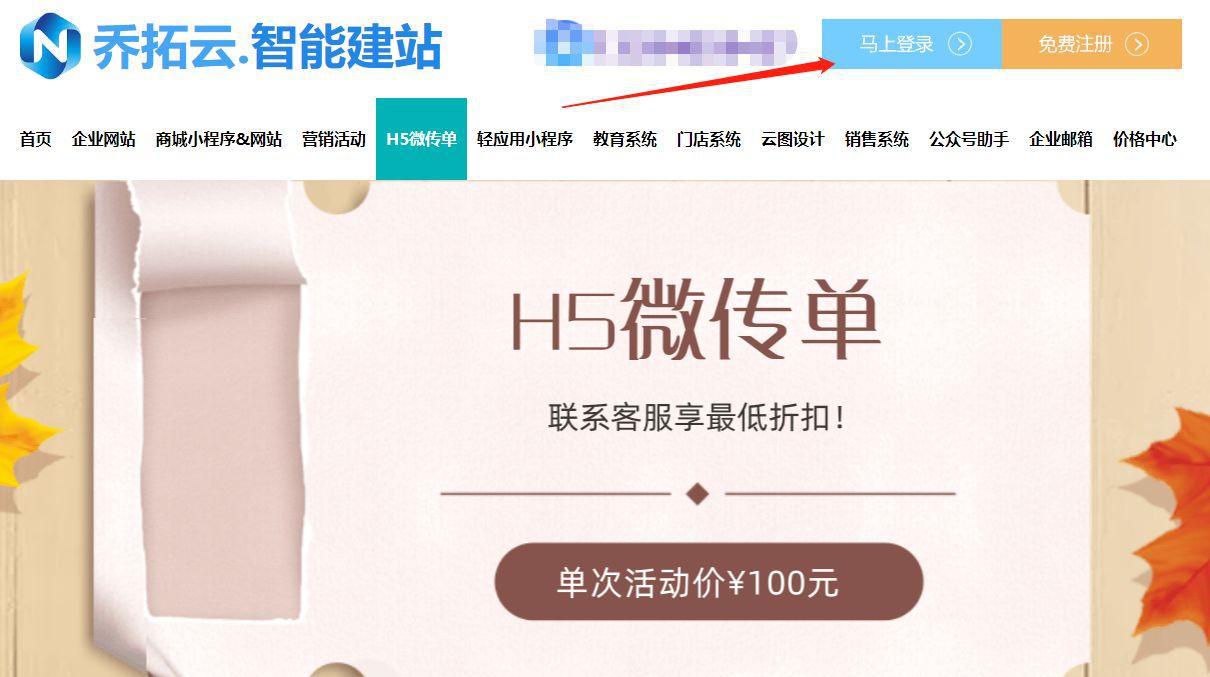Select 商城小程序&网站 in navigation
This screenshot has height=677, width=1210.
219,139
